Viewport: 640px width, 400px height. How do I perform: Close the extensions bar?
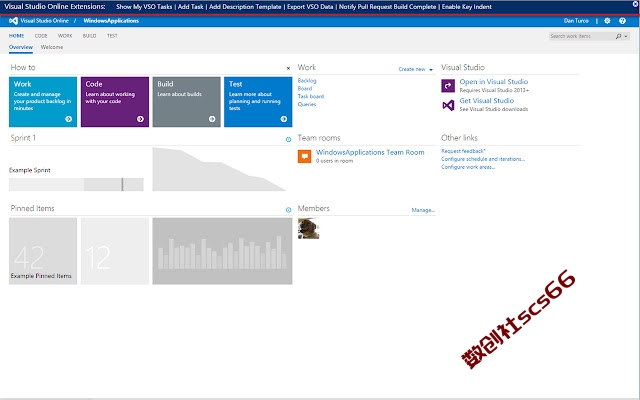tap(636, 4)
